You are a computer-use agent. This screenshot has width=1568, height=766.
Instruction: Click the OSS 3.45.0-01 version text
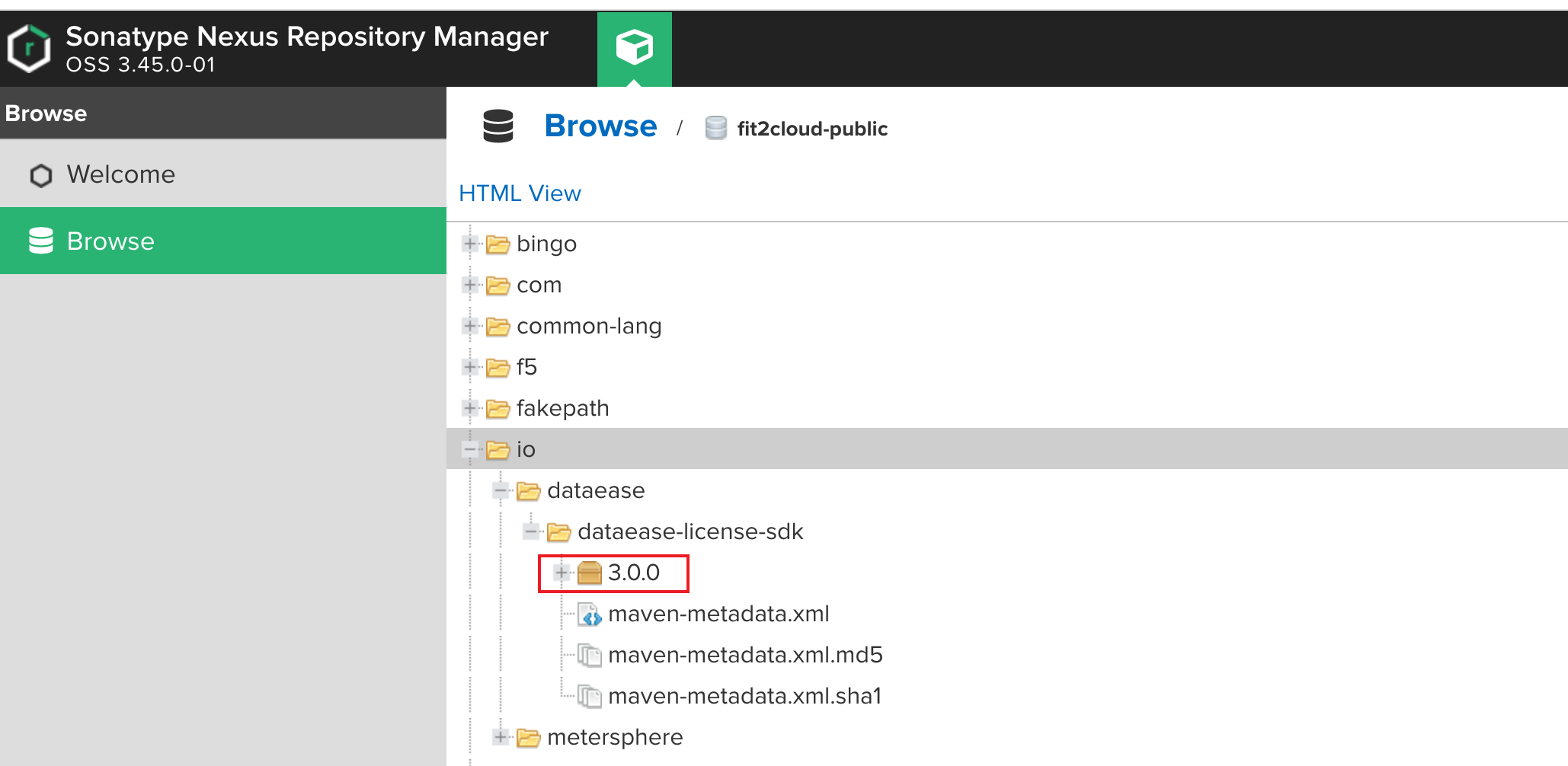point(140,65)
